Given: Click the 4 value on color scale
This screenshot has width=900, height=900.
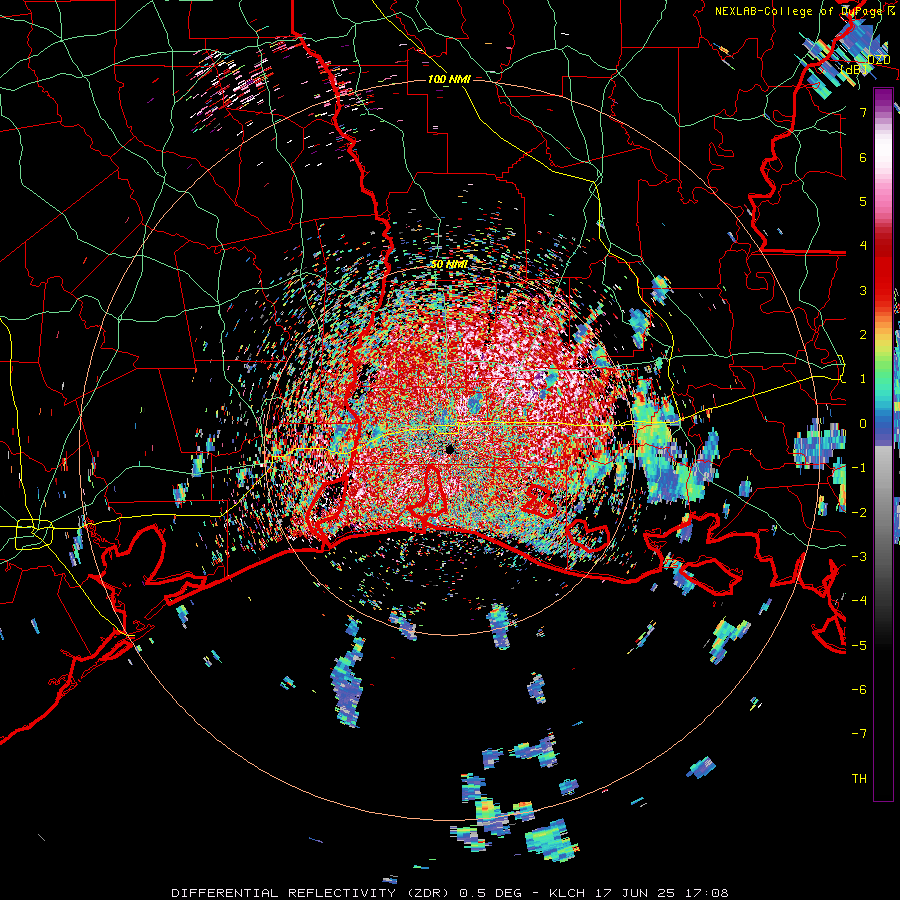Looking at the screenshot, I should coord(863,246).
